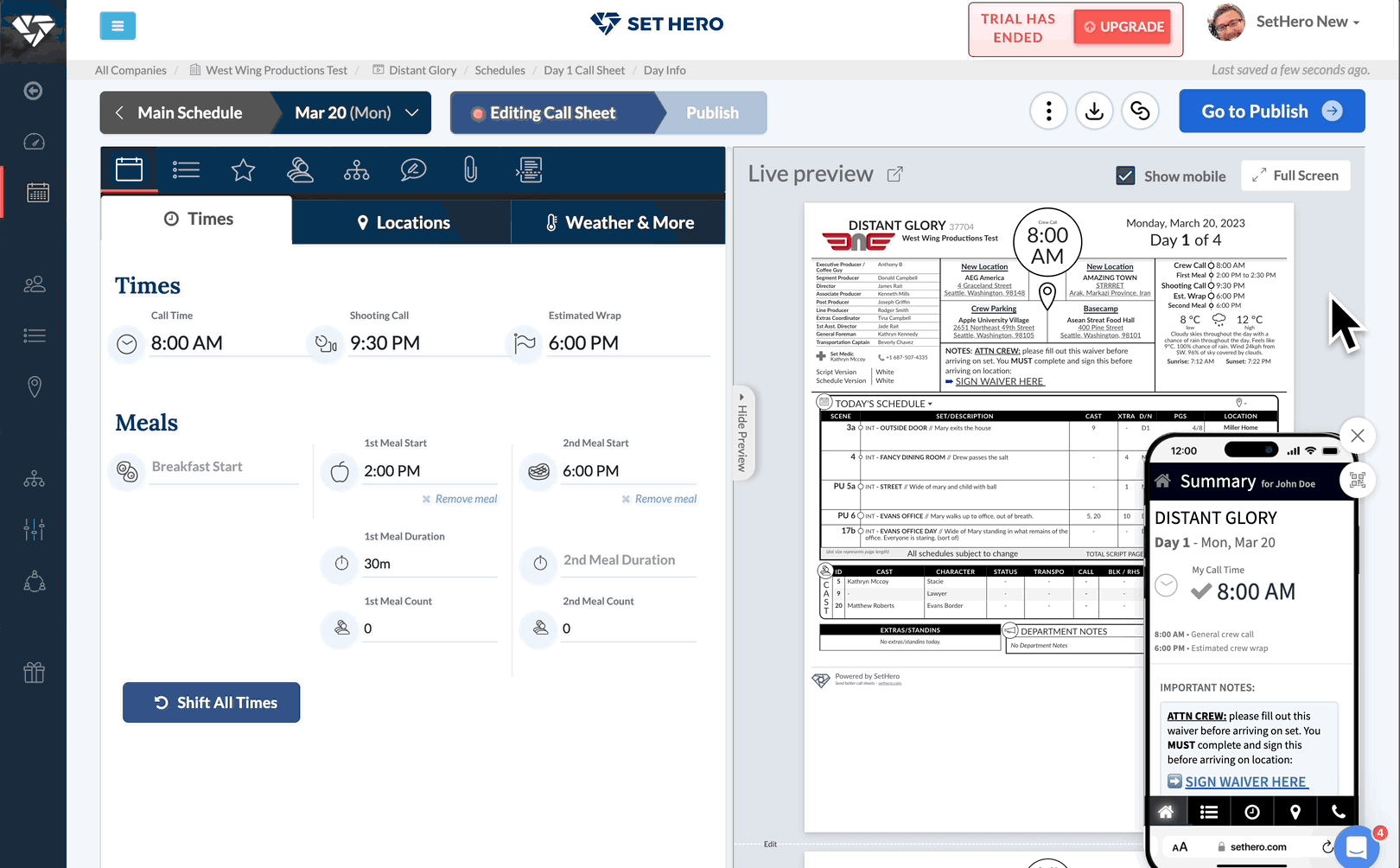Open Schedules breadcrumb link
The height and width of the screenshot is (868, 1400).
(500, 70)
